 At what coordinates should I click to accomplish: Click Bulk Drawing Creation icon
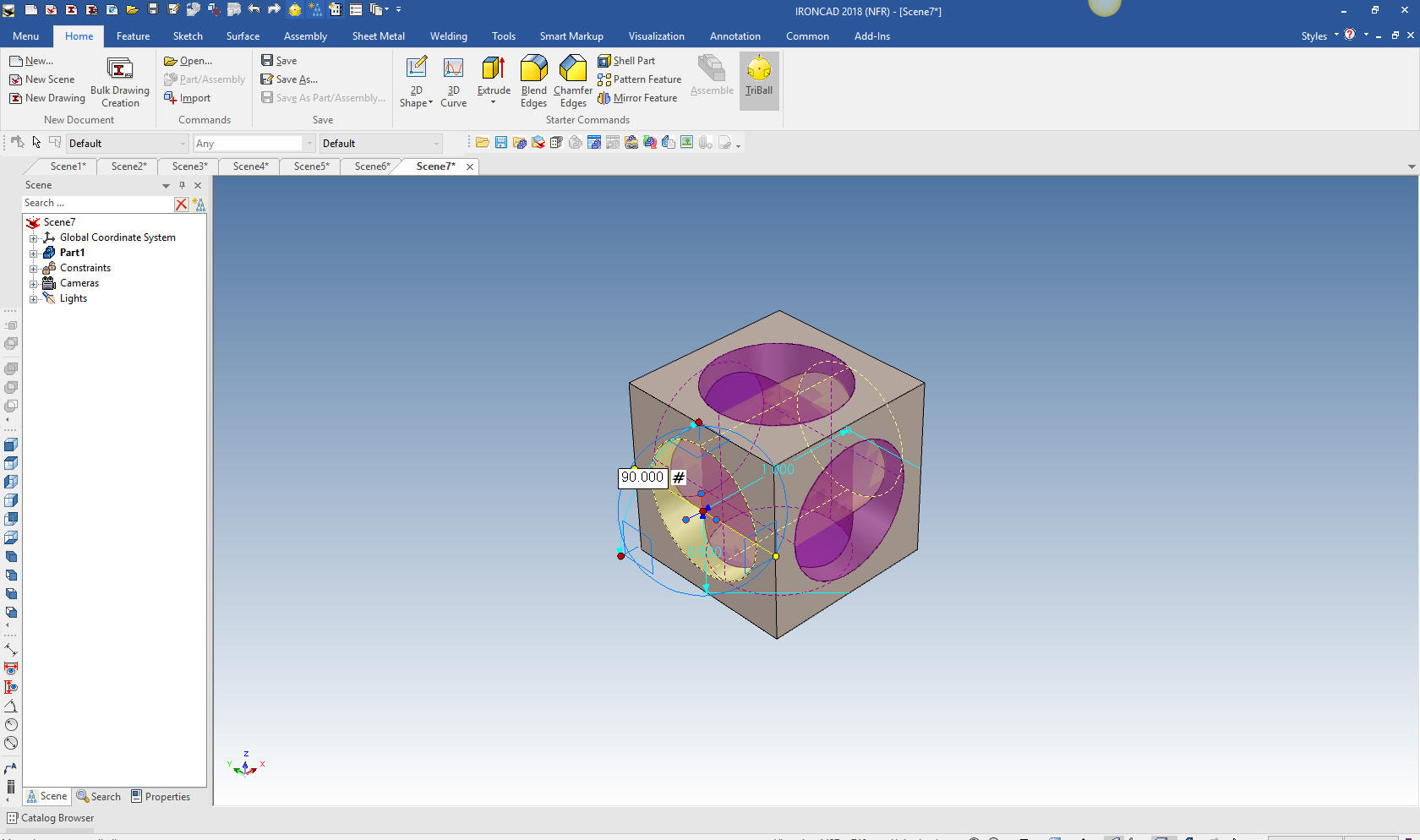tap(119, 81)
